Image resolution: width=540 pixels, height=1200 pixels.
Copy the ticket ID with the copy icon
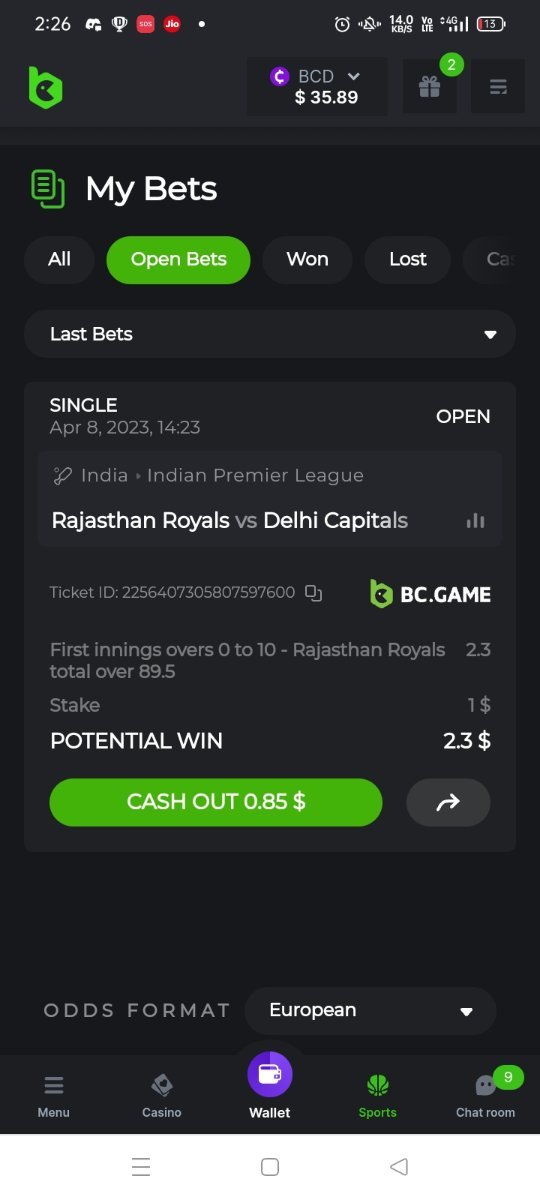[314, 593]
